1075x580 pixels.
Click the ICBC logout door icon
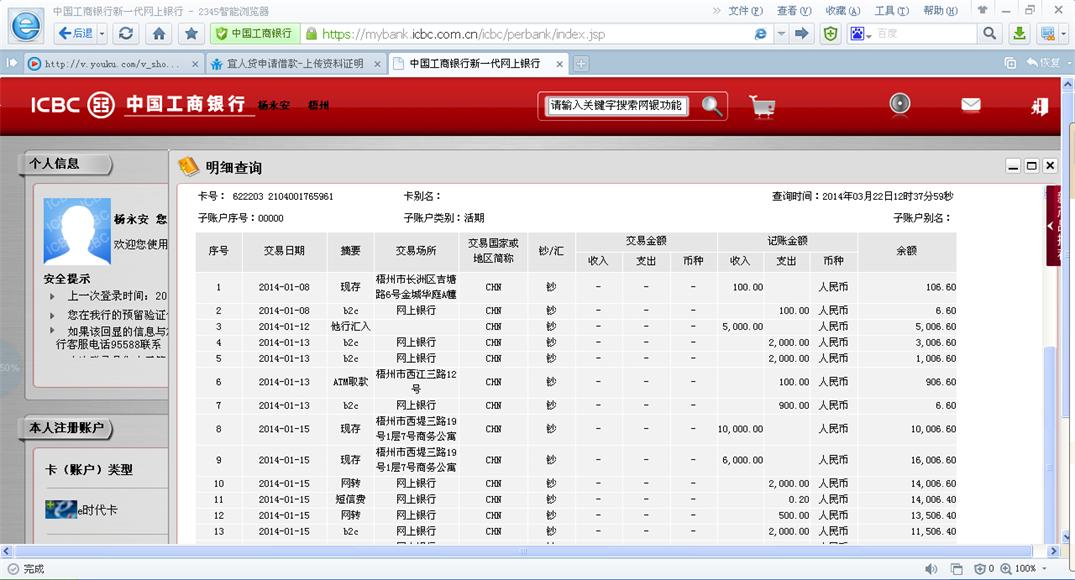click(x=1040, y=106)
